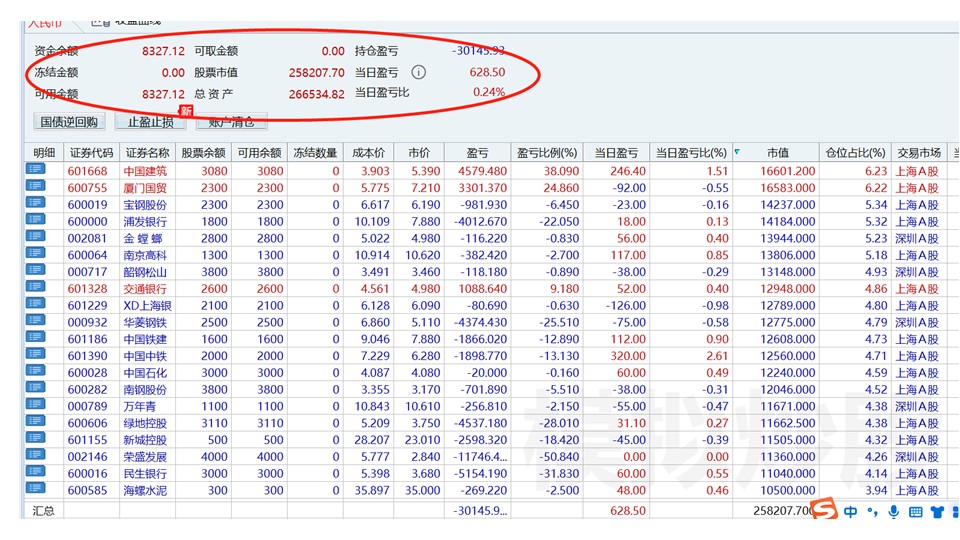Open detail icon for 中国建筑 row
This screenshot has height=540, width=960.
pyautogui.click(x=36, y=169)
